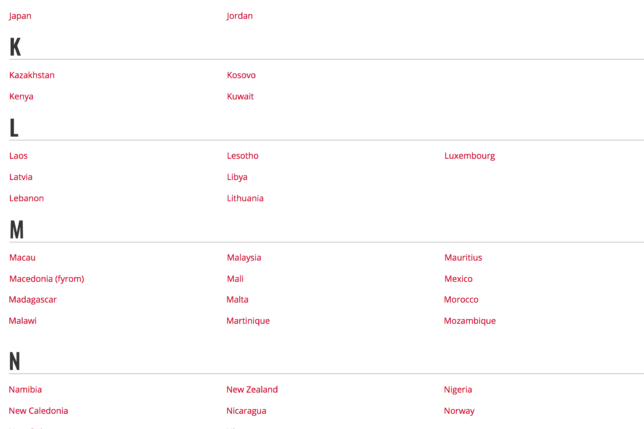The image size is (644, 429).
Task: Open the Kenya link
Action: (21, 97)
